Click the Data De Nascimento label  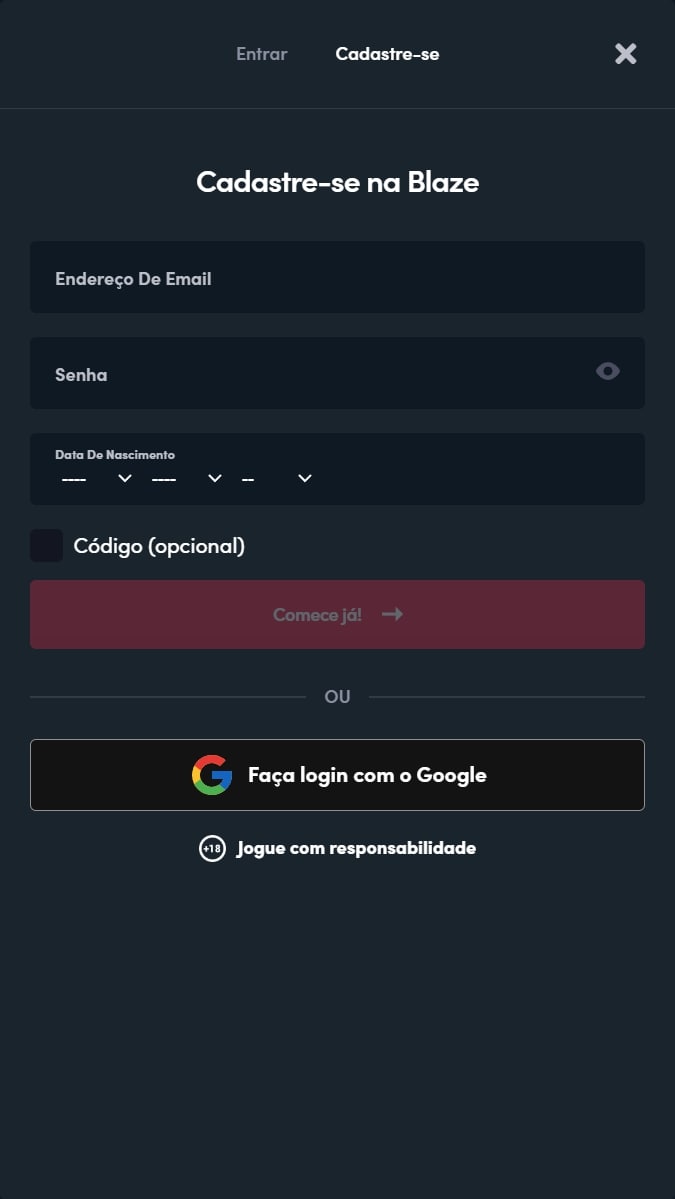click(x=115, y=455)
